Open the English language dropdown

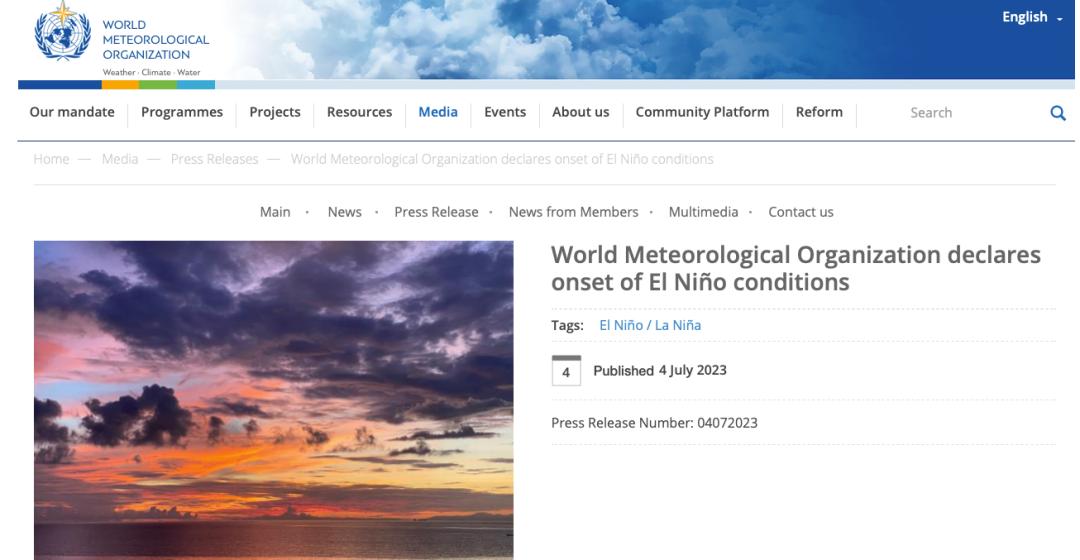point(1032,17)
